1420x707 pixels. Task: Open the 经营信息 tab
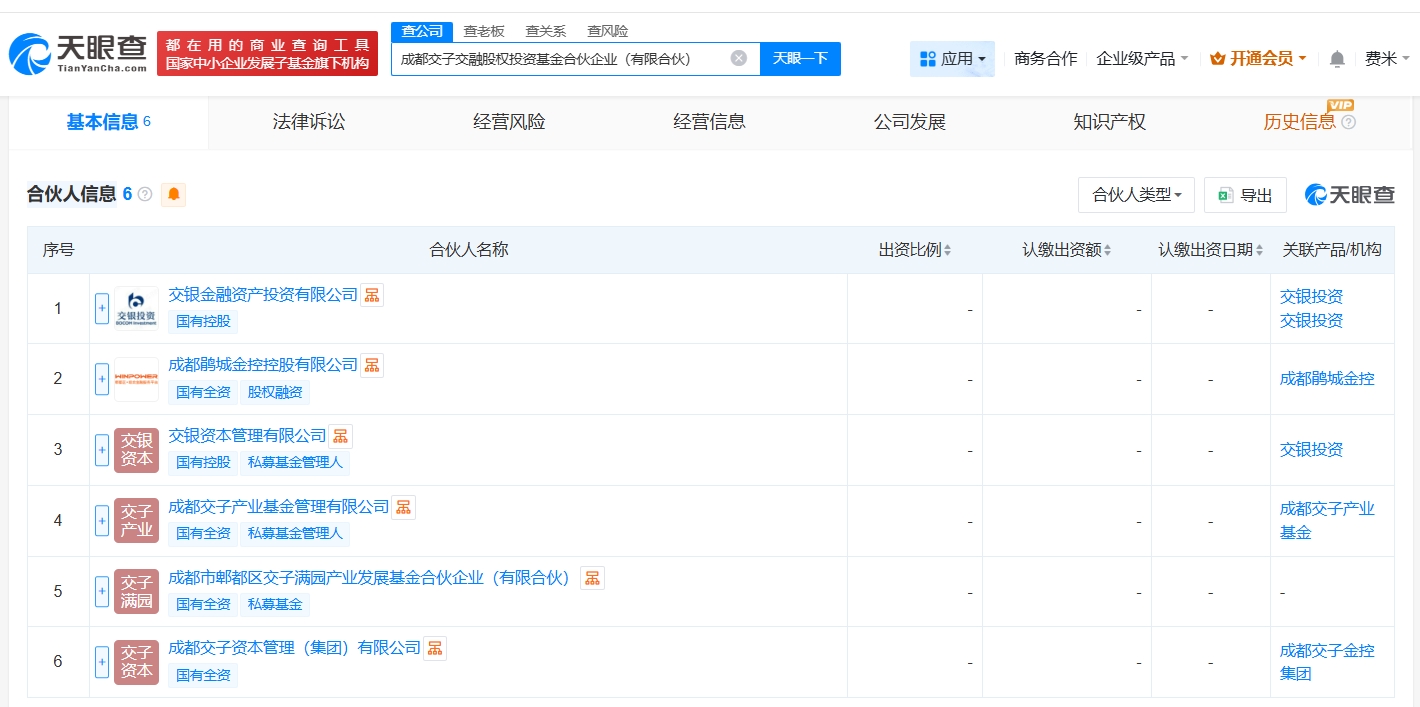pyautogui.click(x=709, y=122)
